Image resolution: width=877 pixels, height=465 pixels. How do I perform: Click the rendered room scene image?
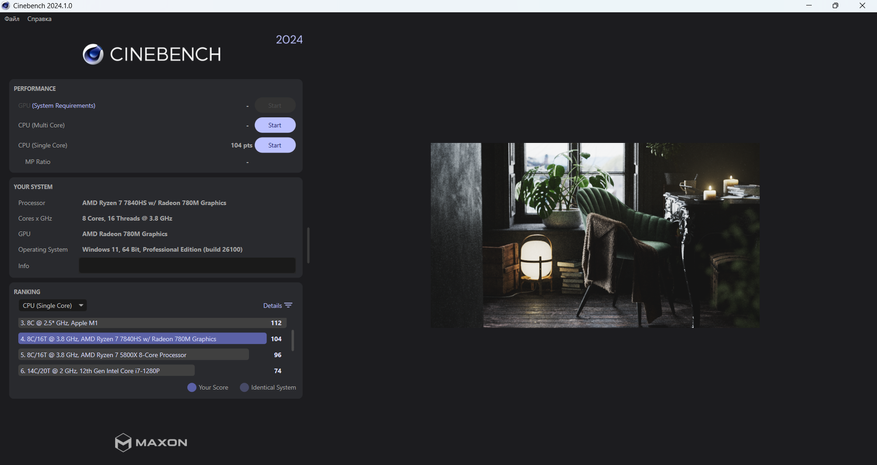tap(595, 235)
